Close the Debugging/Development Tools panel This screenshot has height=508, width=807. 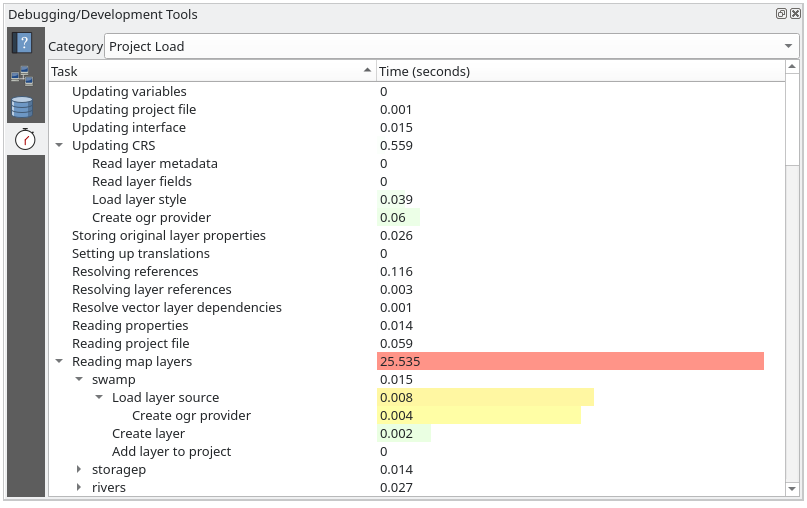(x=794, y=14)
